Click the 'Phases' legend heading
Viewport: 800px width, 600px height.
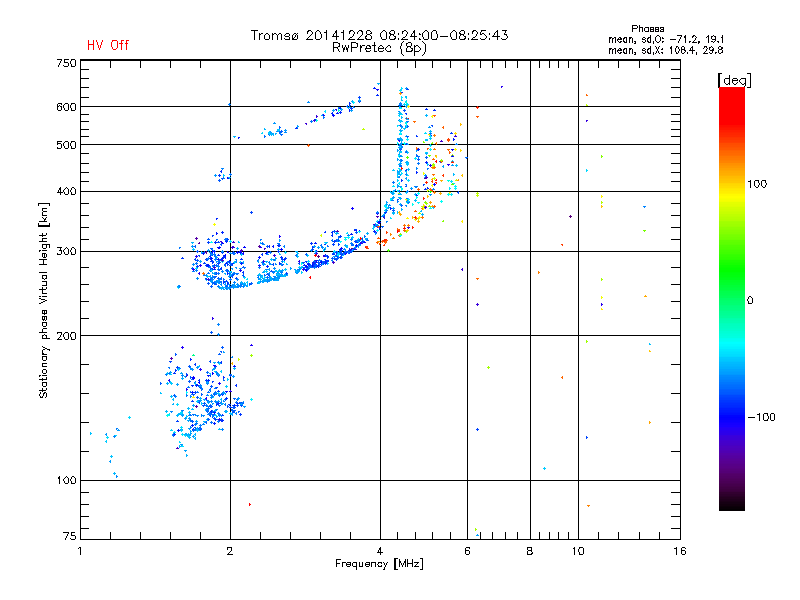[647, 29]
